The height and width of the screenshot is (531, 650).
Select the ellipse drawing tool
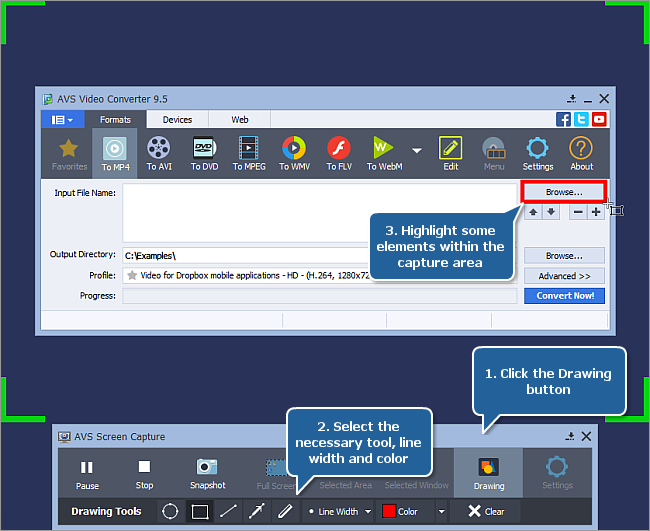[170, 512]
